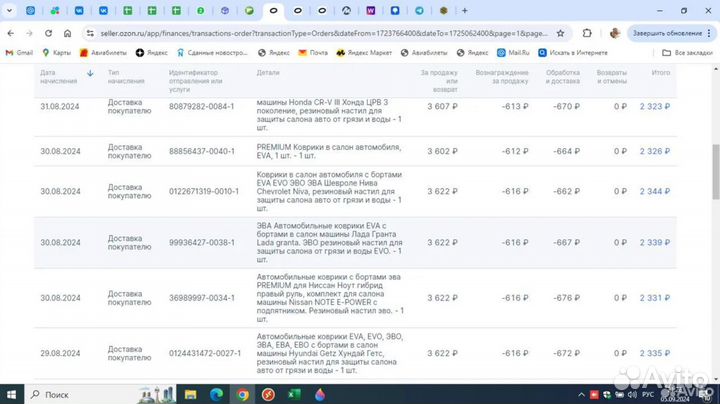The height and width of the screenshot is (404, 720).
Task: Switch to the purple W tab
Action: pos(371,11)
